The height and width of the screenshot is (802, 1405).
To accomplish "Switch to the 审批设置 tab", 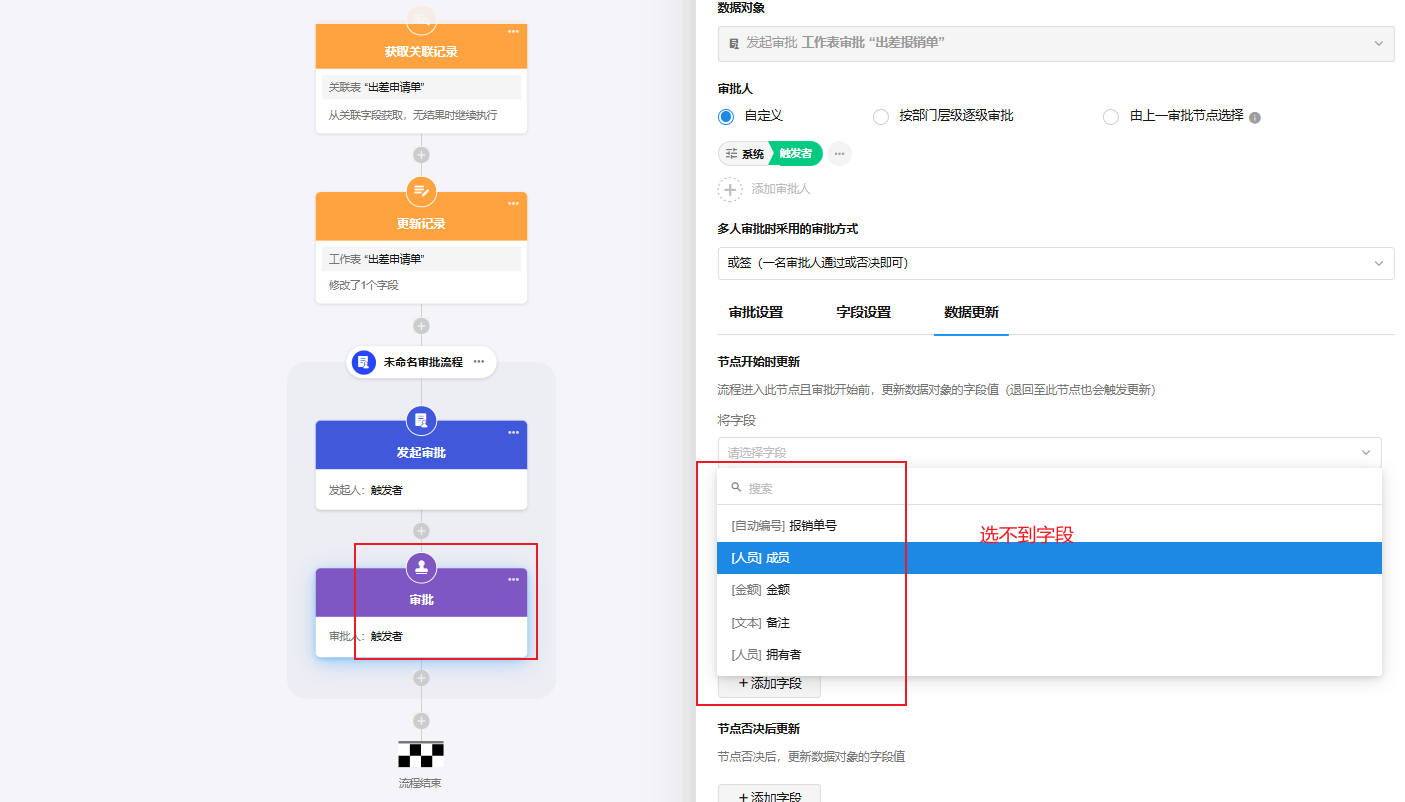I will point(756,312).
